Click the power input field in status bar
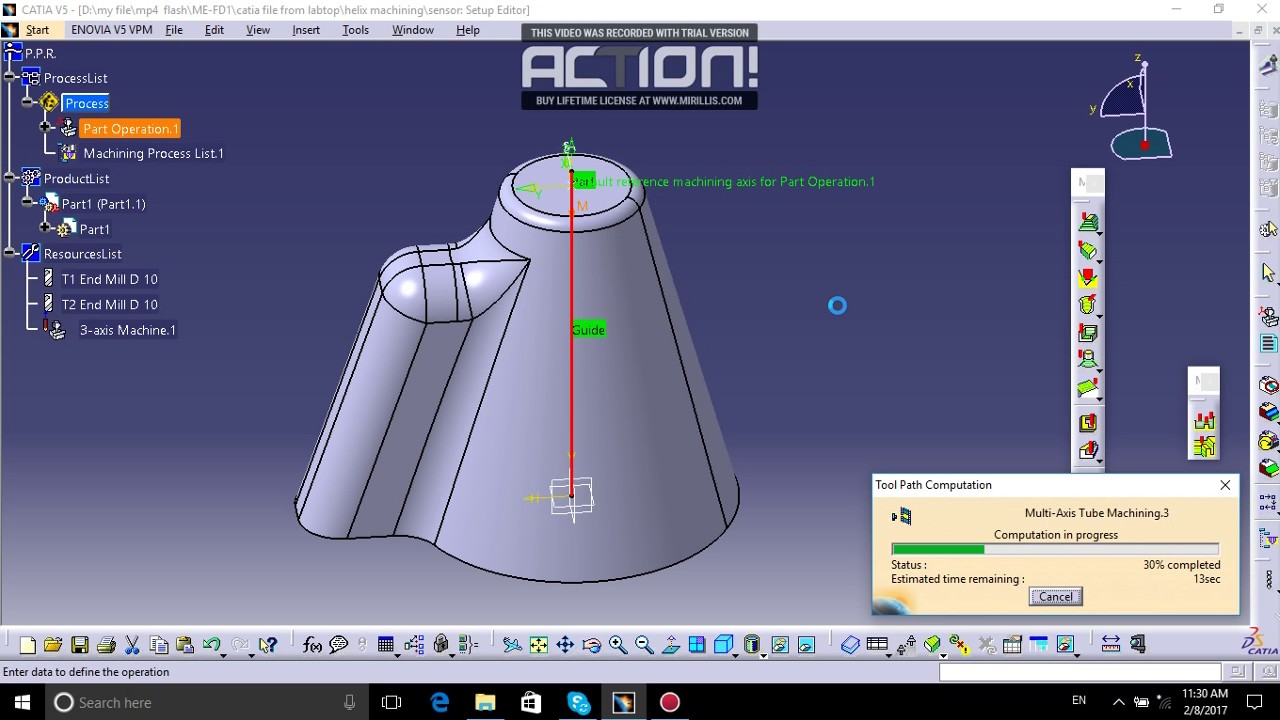Image resolution: width=1280 pixels, height=720 pixels. (x=1079, y=672)
